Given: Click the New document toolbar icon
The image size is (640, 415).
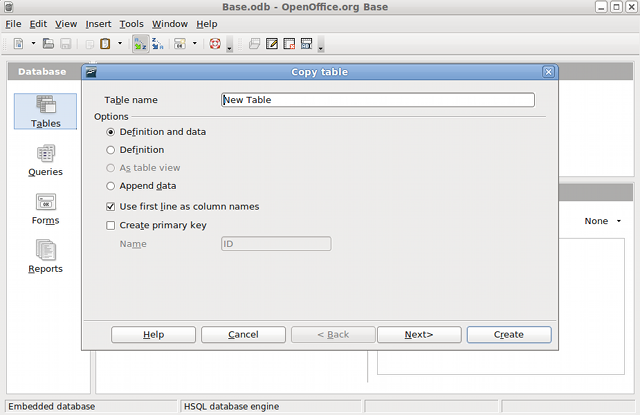Looking at the screenshot, I should click(19, 44).
